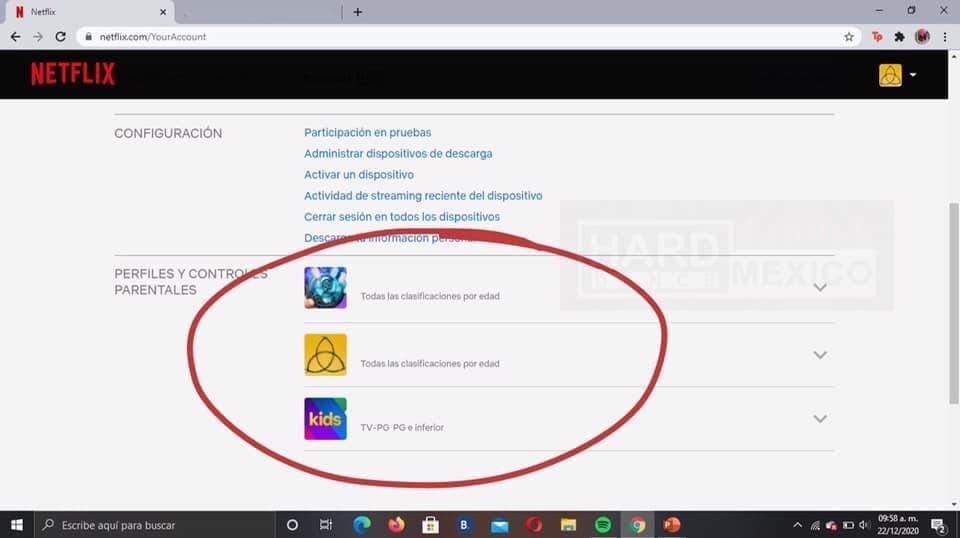Open the volume speaker icon in tray
Viewport: 960px width, 538px height.
[x=864, y=525]
